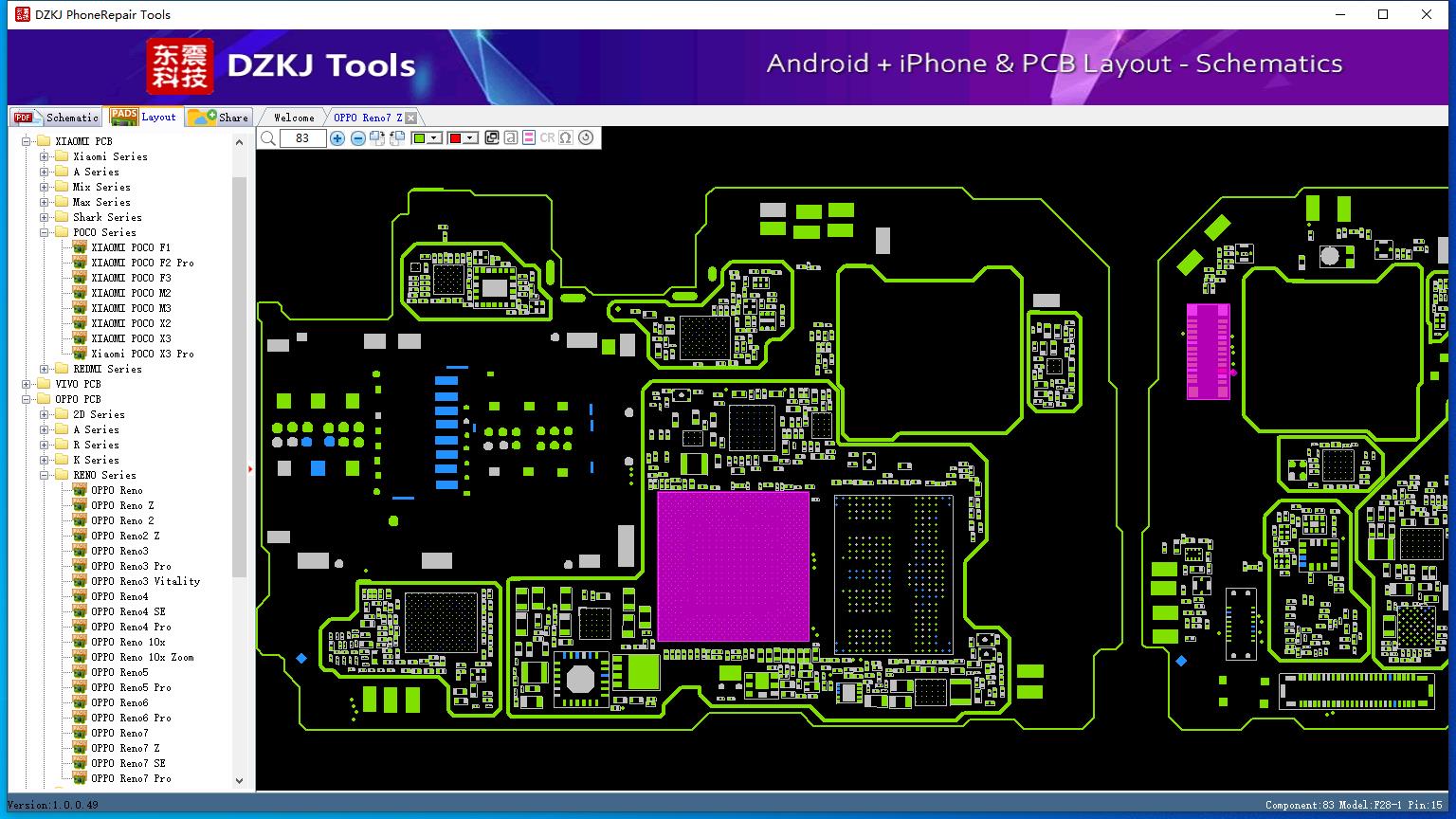
Task: Collapse the OPPO PCB tree node
Action: (27, 399)
